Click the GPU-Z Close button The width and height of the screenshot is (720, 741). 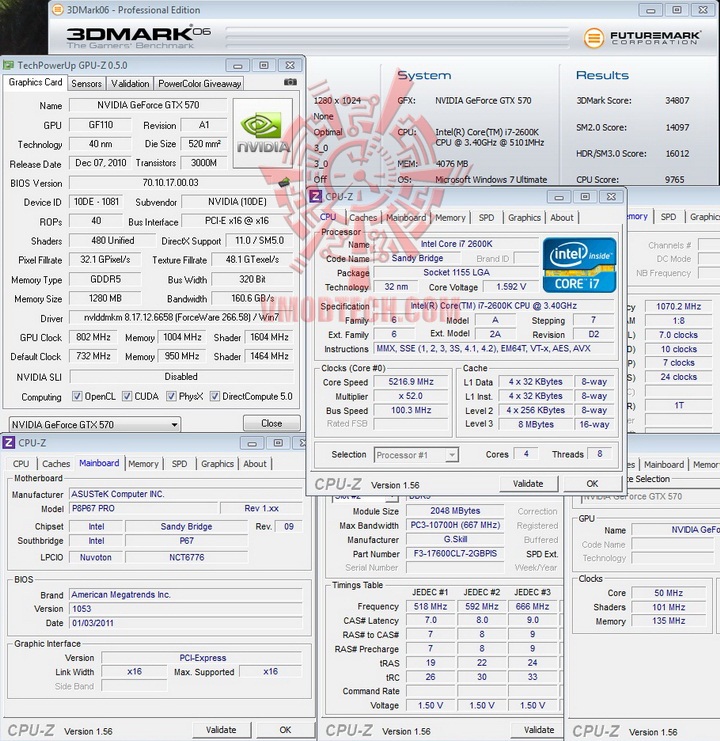click(272, 423)
